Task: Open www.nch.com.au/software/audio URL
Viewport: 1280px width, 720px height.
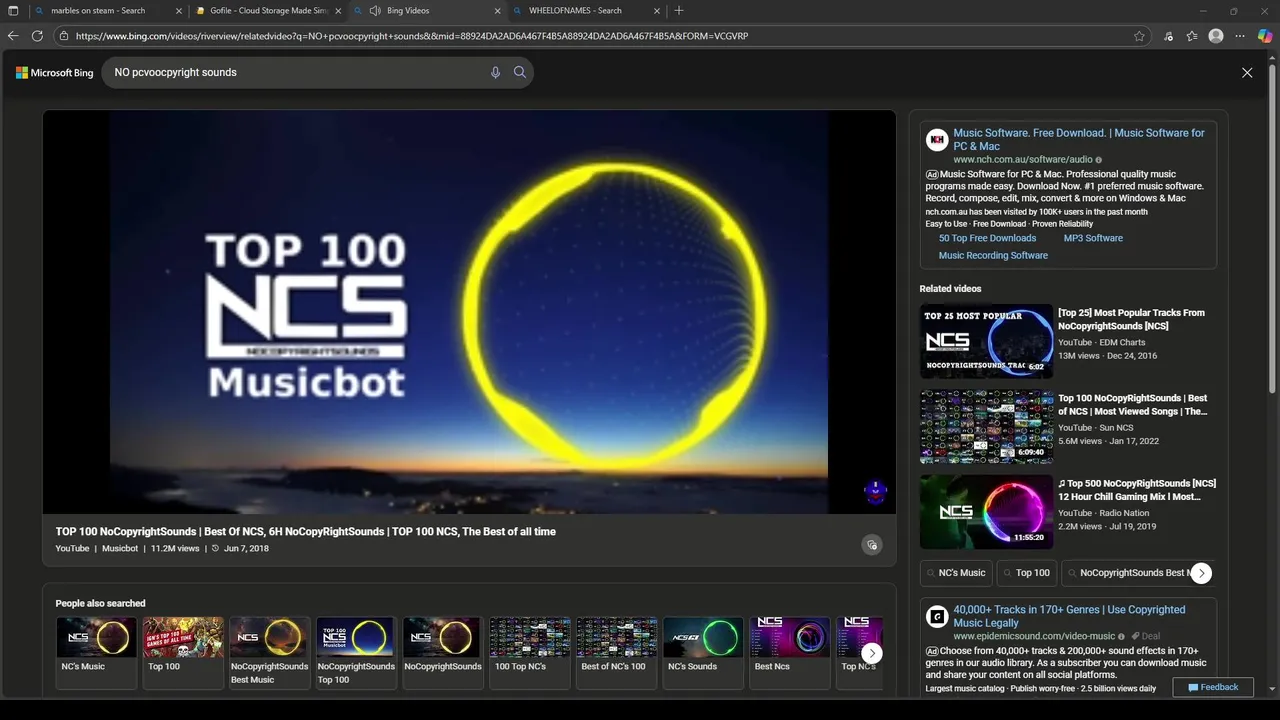Action: click(x=1023, y=160)
